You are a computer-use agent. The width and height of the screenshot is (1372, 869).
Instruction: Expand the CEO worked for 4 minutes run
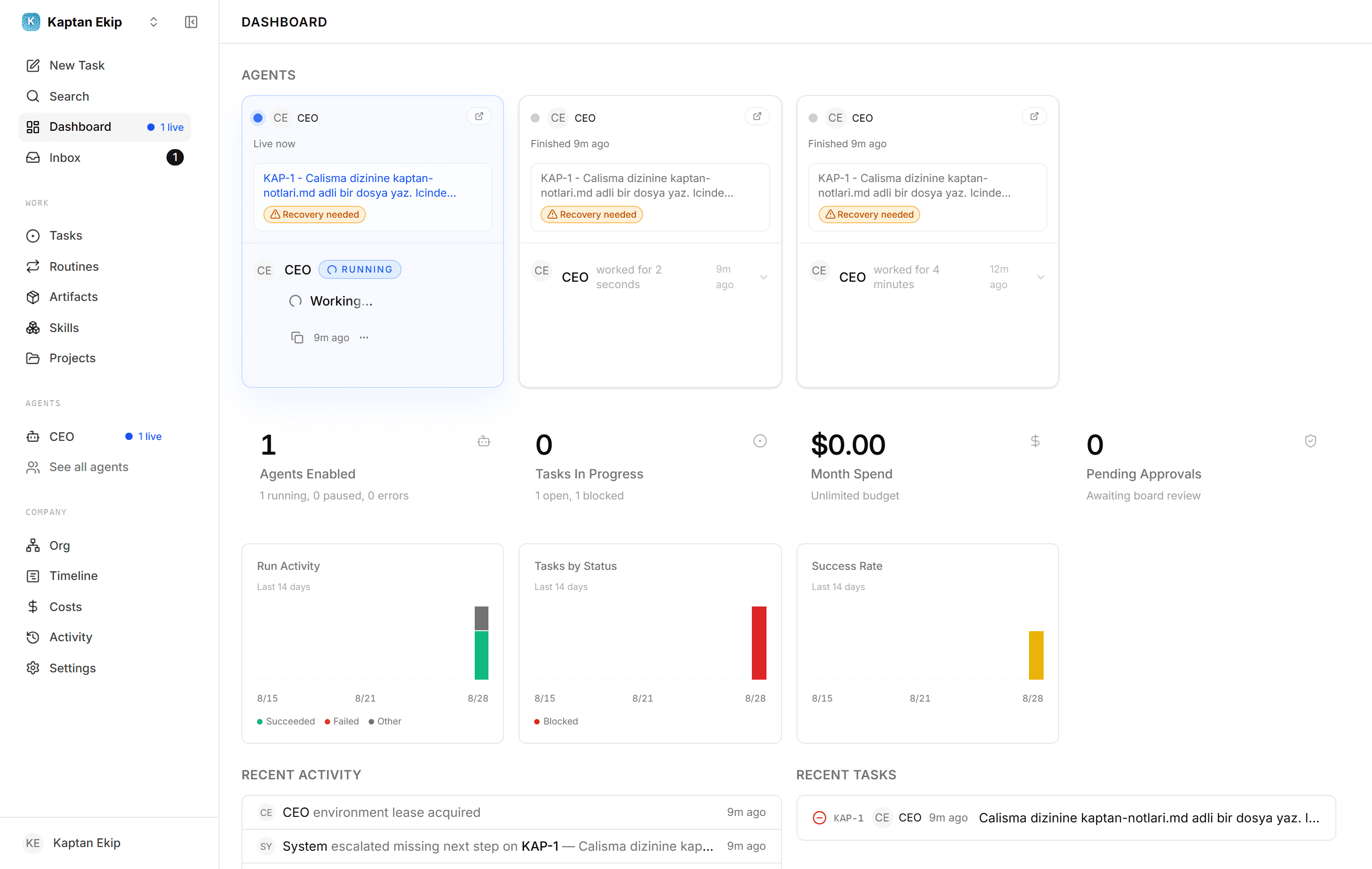click(x=1040, y=277)
